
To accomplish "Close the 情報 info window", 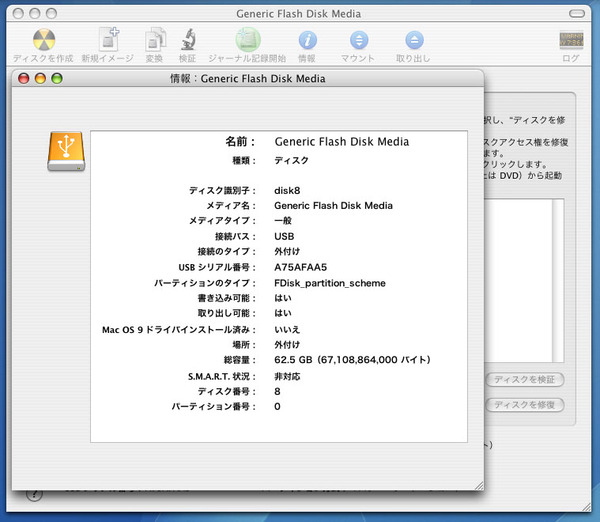I will (x=24, y=78).
